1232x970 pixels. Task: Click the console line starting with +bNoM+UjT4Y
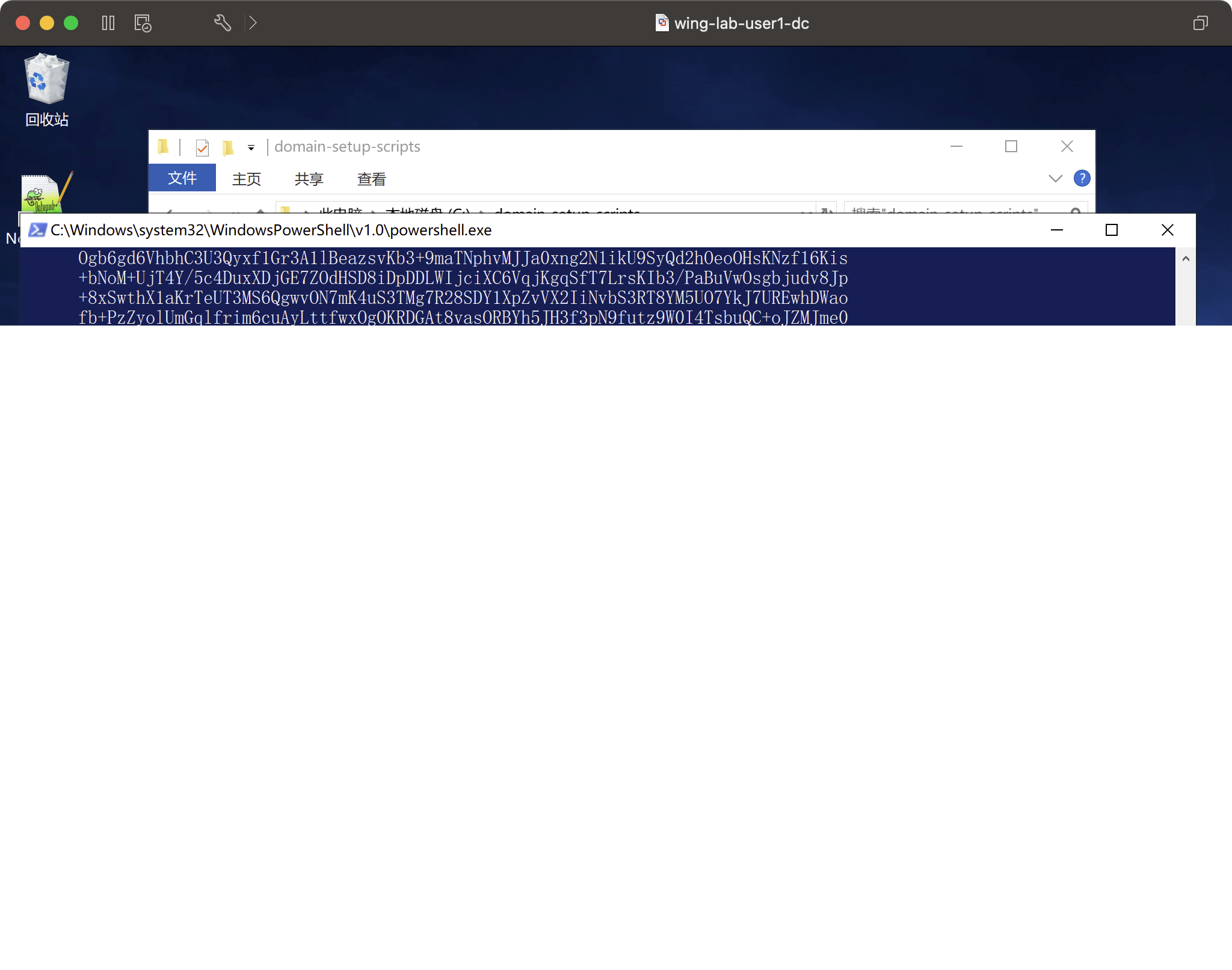[463, 278]
